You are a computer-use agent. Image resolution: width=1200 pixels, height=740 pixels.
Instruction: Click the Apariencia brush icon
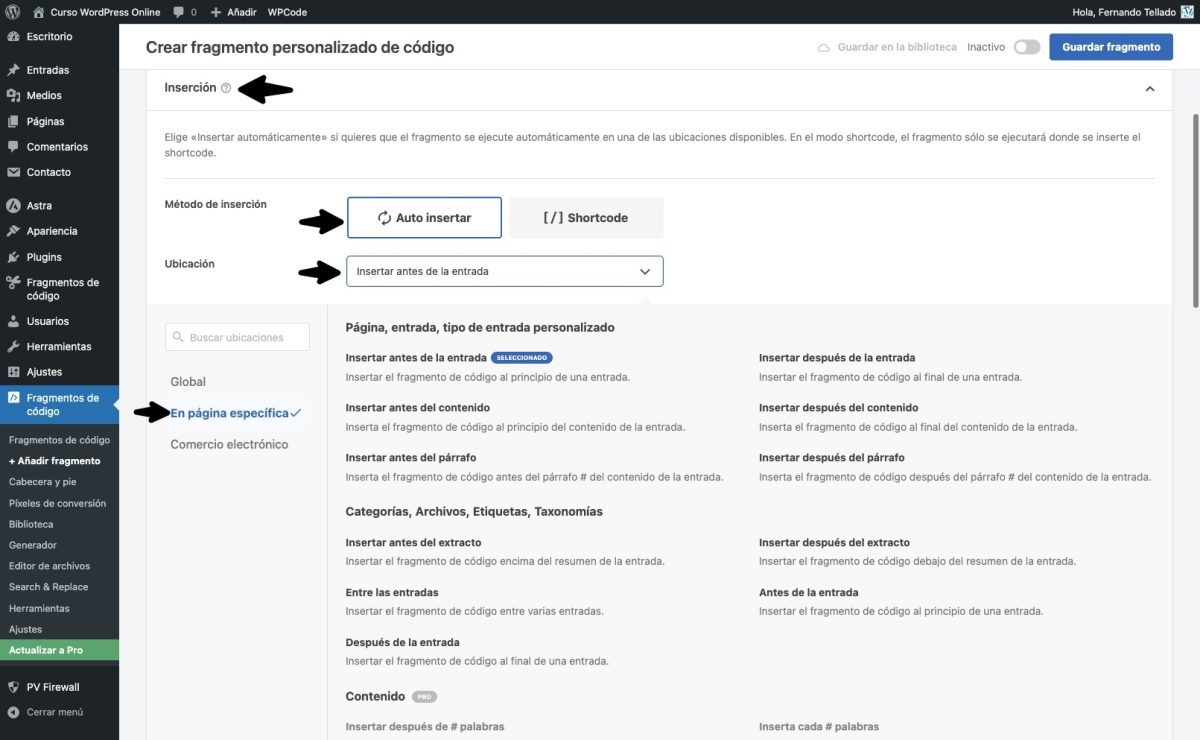coord(13,231)
